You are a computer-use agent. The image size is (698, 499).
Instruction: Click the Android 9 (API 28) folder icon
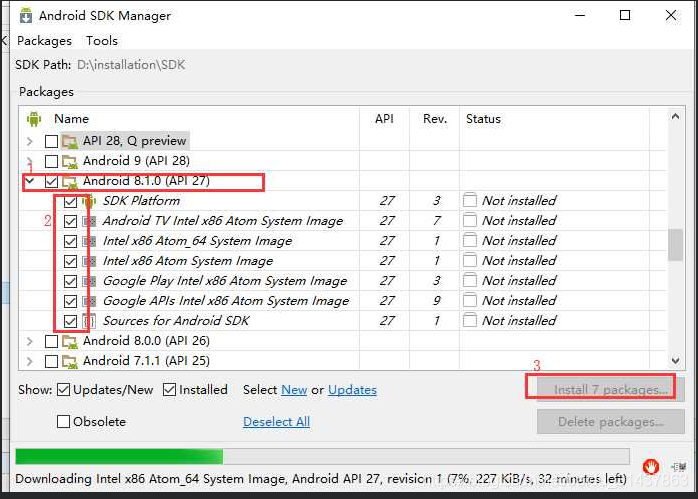coord(70,161)
